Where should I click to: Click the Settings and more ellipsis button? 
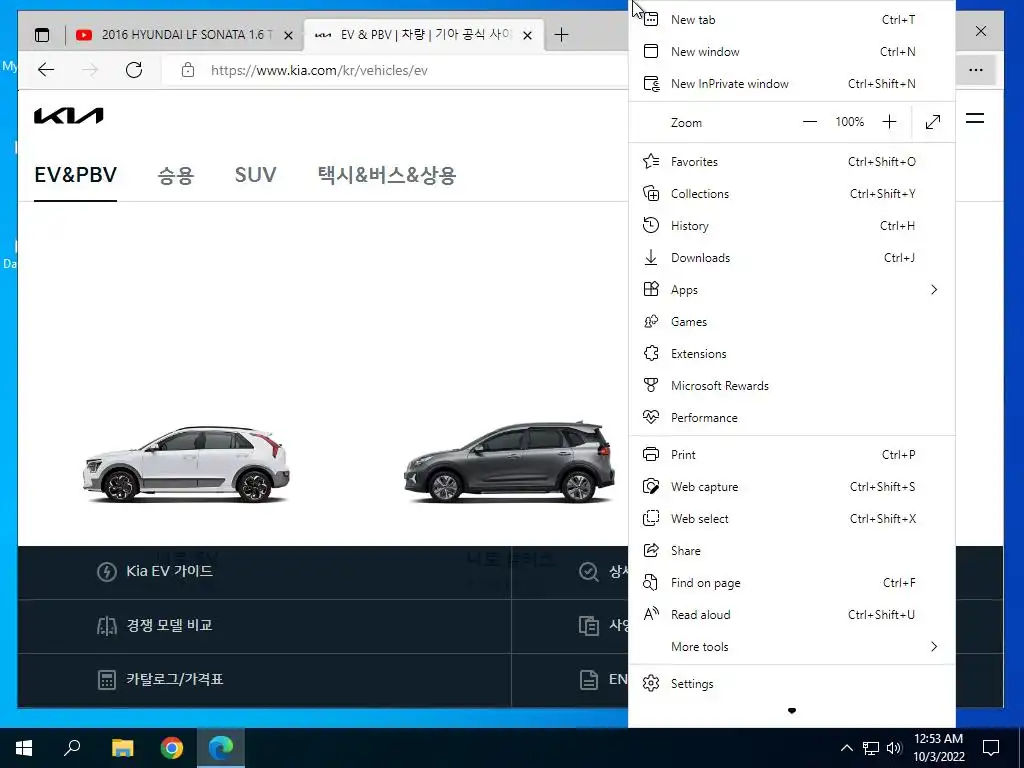tap(976, 70)
